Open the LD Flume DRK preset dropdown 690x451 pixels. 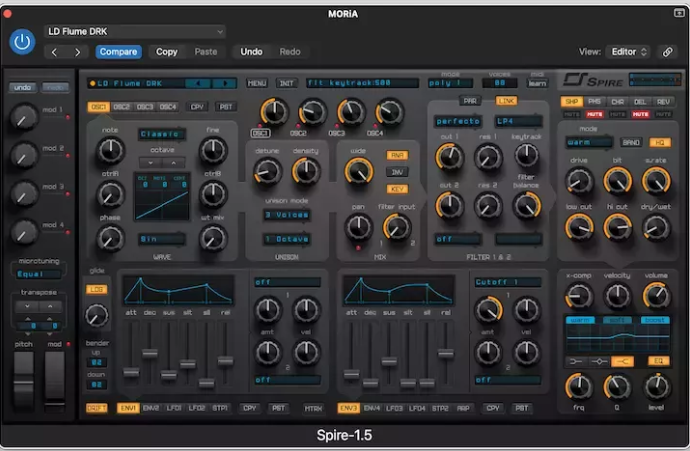(135, 32)
